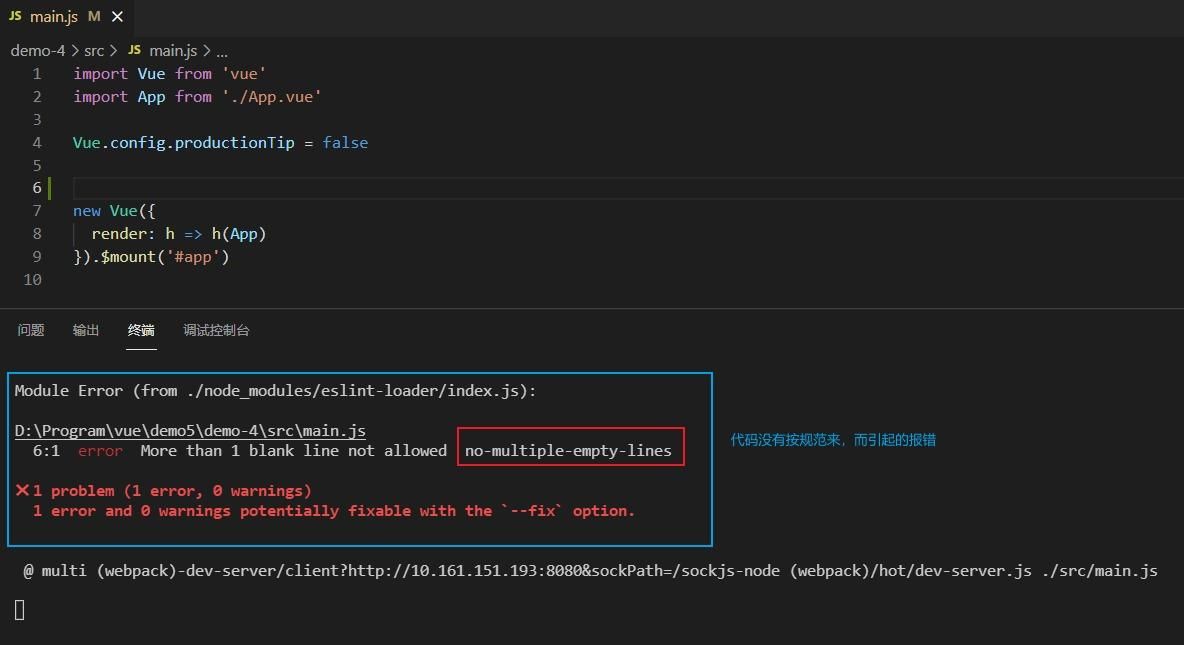This screenshot has height=645, width=1184.
Task: Show the 调试控制台 panel tab
Action: pos(216,330)
